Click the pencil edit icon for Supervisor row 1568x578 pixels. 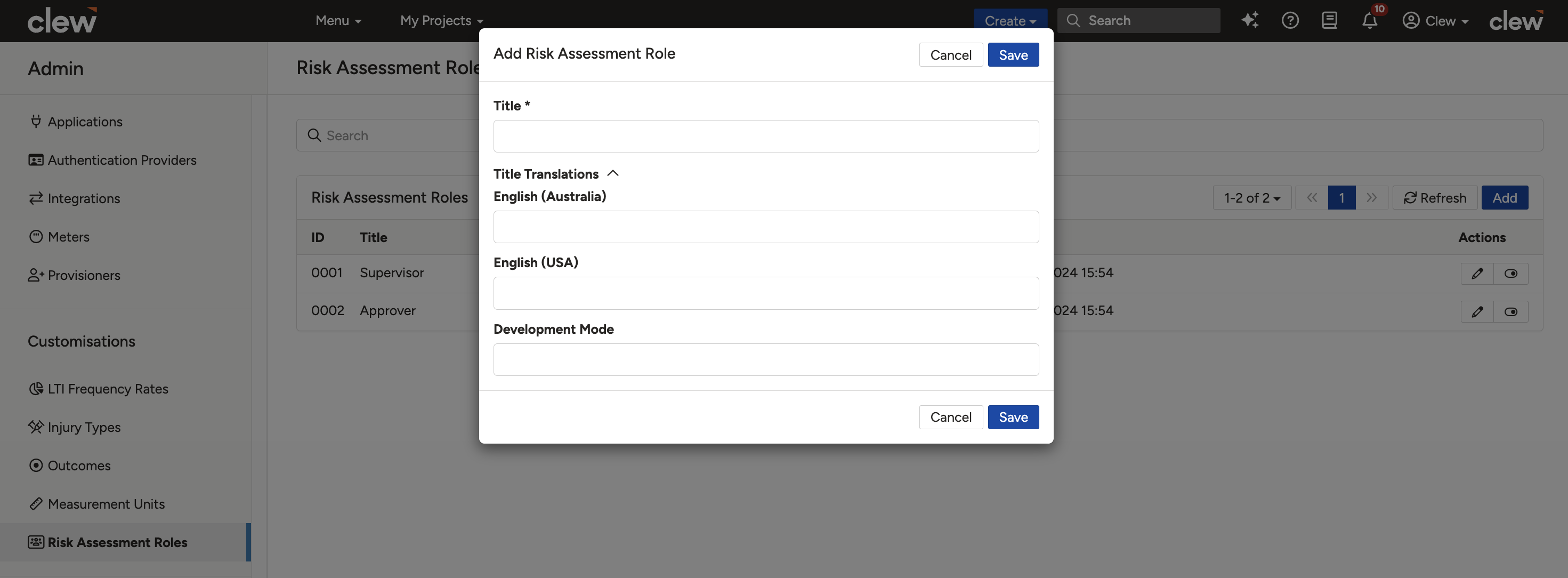point(1477,274)
